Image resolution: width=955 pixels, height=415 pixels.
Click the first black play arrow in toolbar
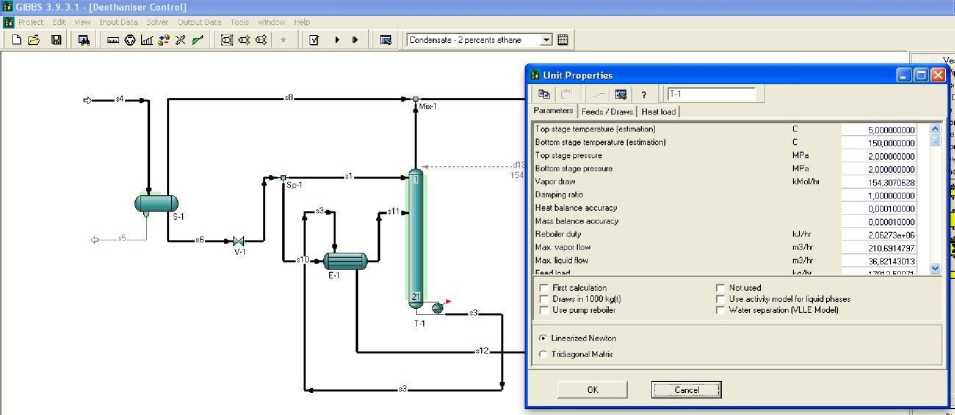point(337,40)
